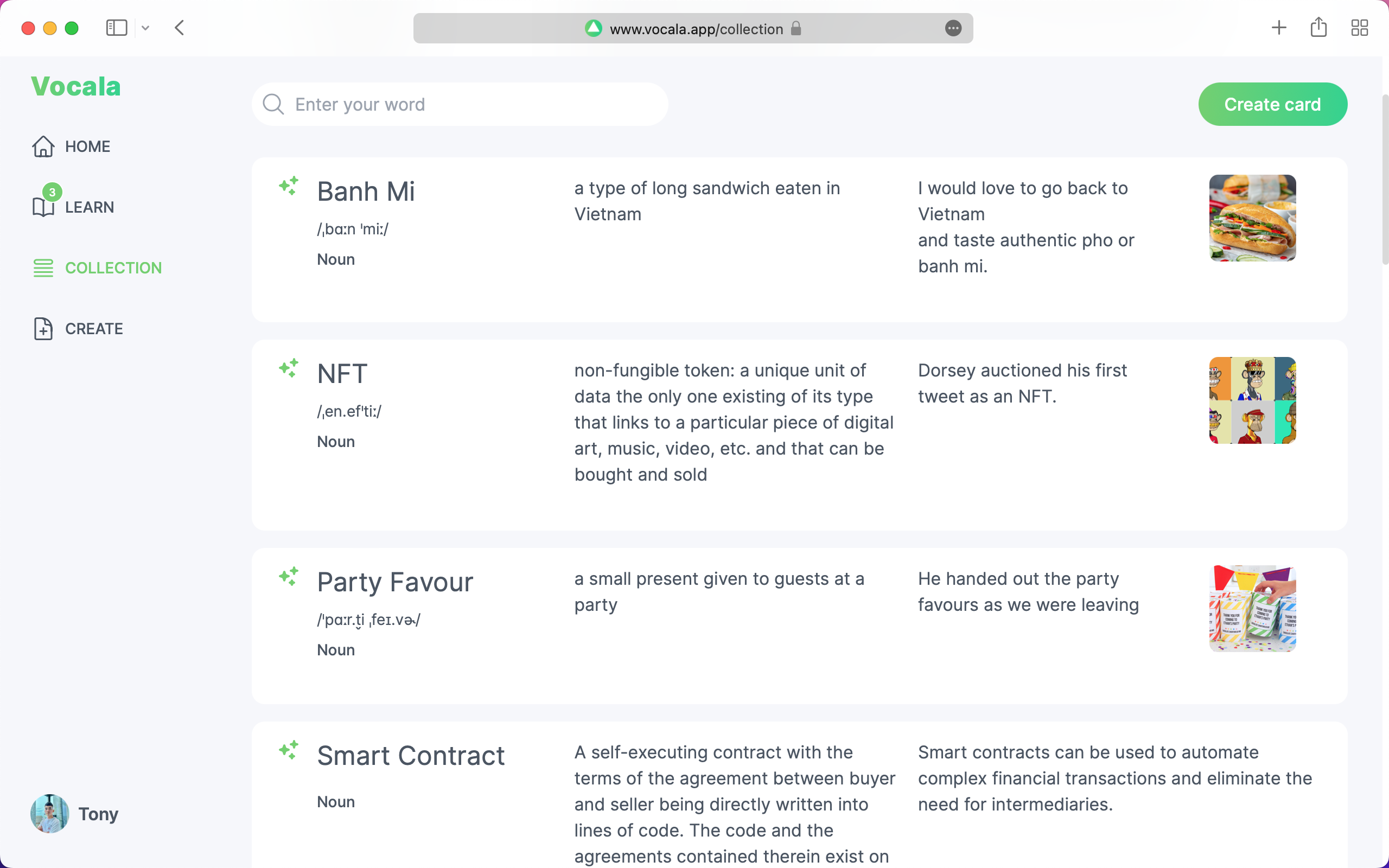Go back with the browser arrow
This screenshot has height=868, width=1389.
point(180,28)
